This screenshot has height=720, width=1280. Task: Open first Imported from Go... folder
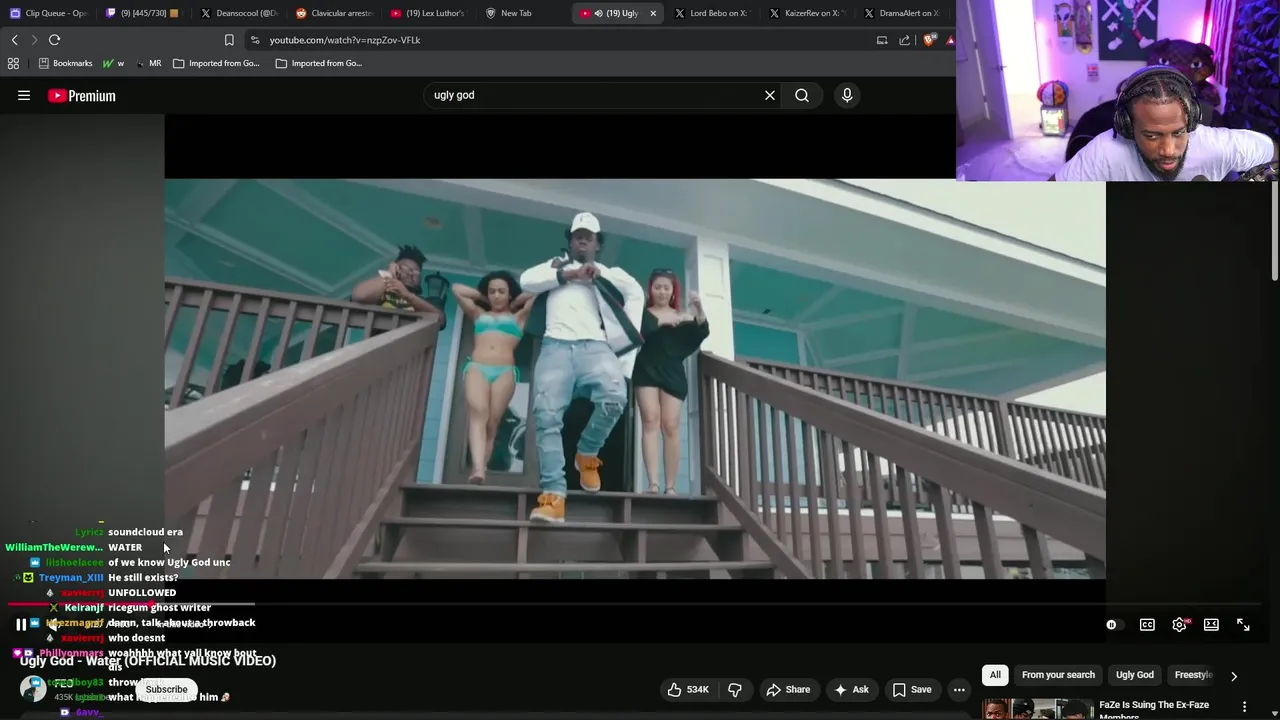[x=216, y=63]
